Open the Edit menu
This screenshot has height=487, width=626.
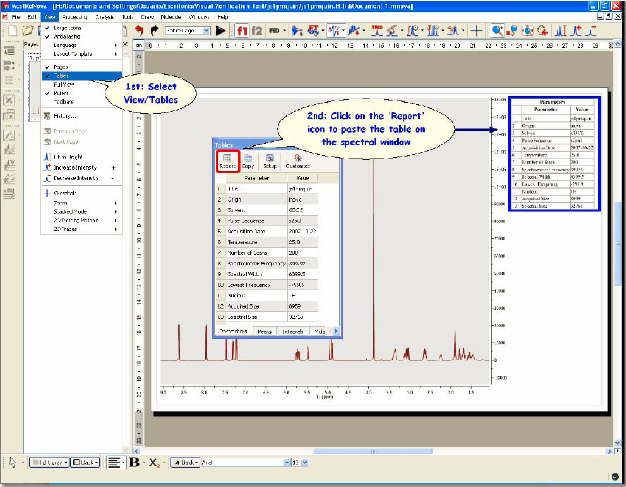coord(32,17)
